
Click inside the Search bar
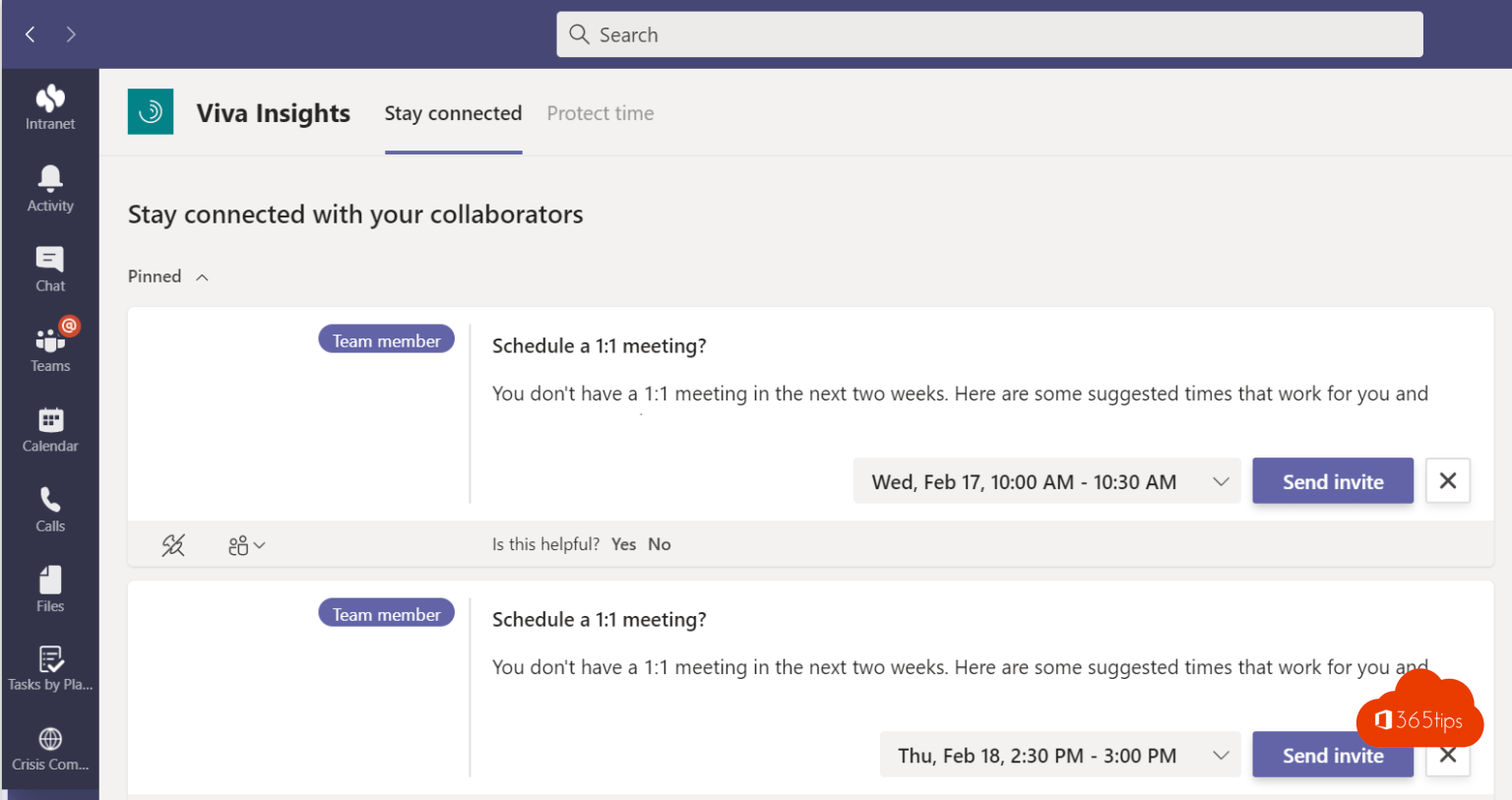984,33
